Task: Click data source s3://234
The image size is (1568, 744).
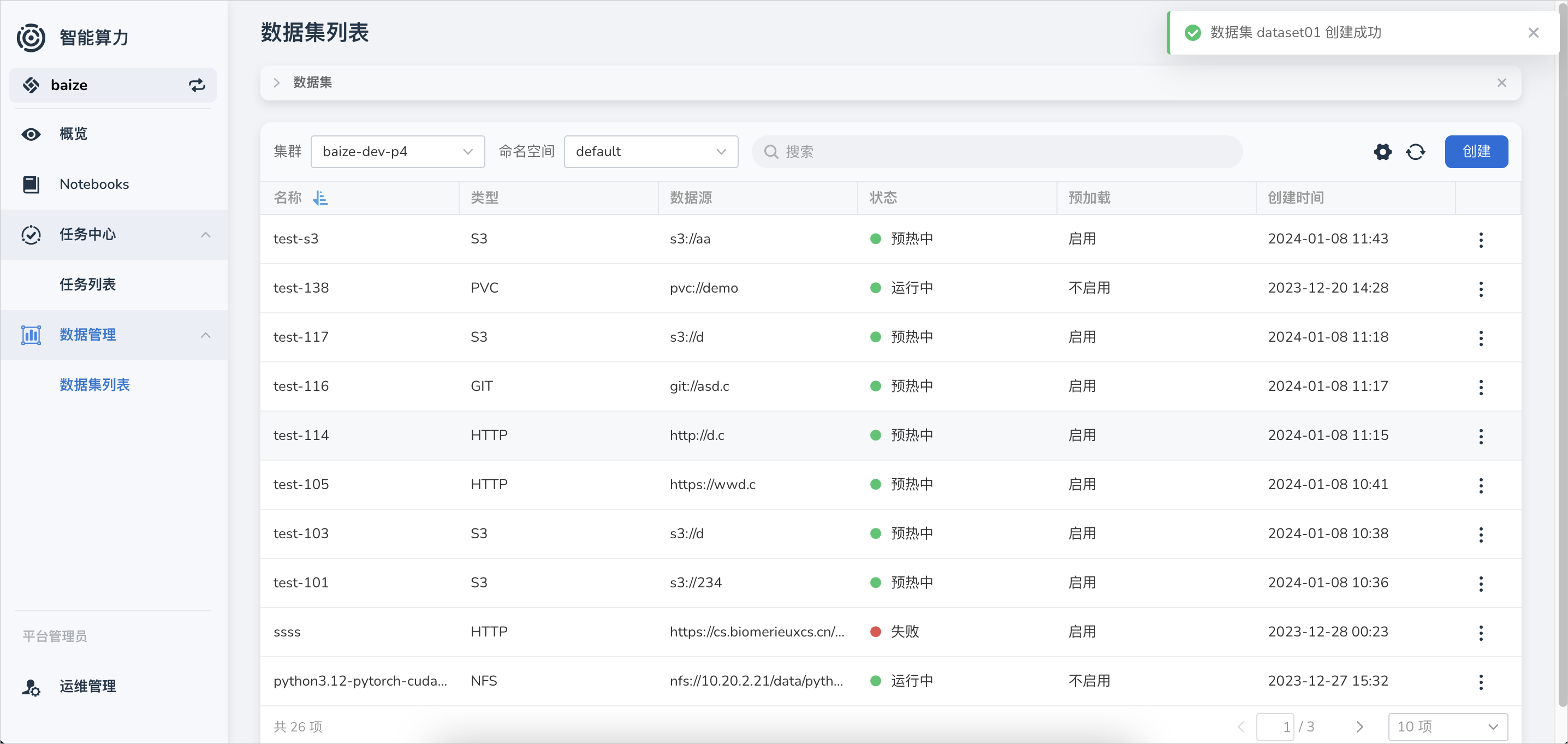Action: [696, 583]
